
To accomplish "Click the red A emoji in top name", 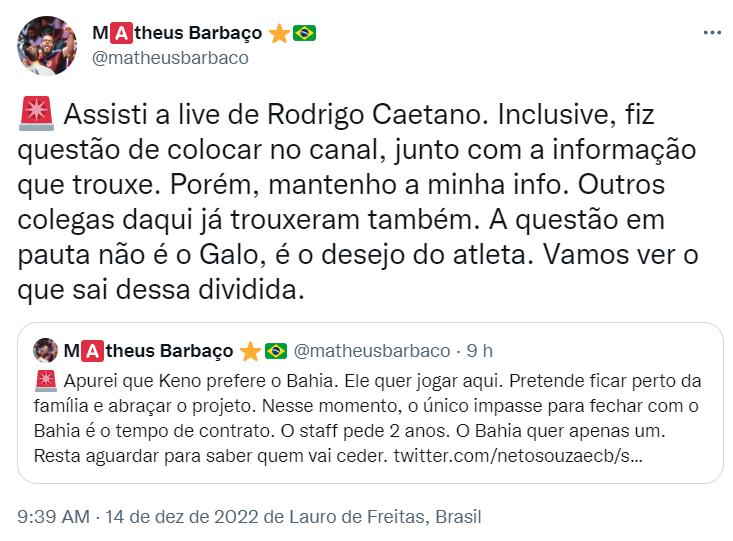I will pos(122,34).
